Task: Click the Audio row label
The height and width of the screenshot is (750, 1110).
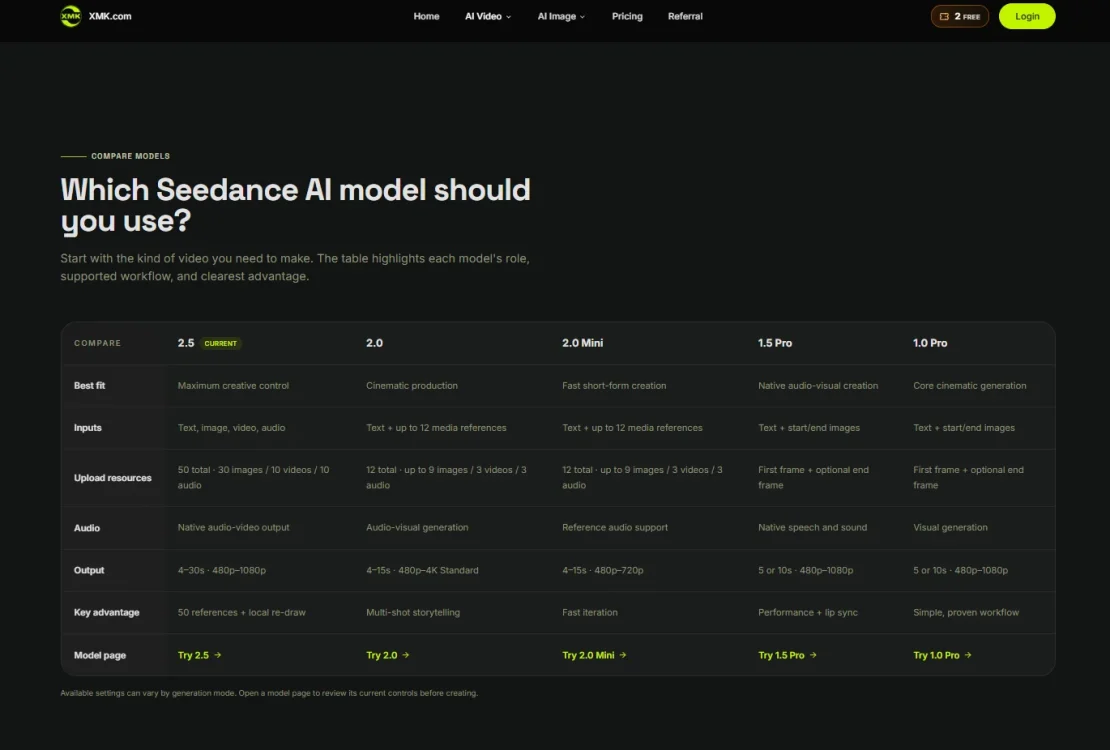Action: point(87,528)
